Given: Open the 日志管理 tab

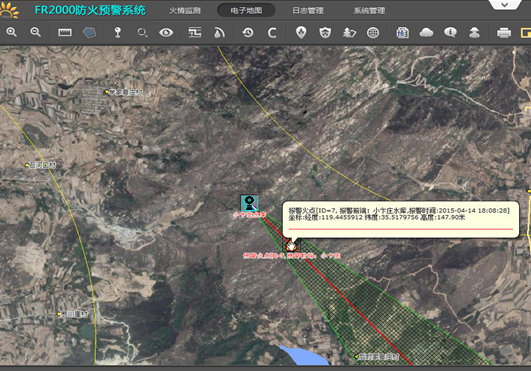Looking at the screenshot, I should [308, 11].
